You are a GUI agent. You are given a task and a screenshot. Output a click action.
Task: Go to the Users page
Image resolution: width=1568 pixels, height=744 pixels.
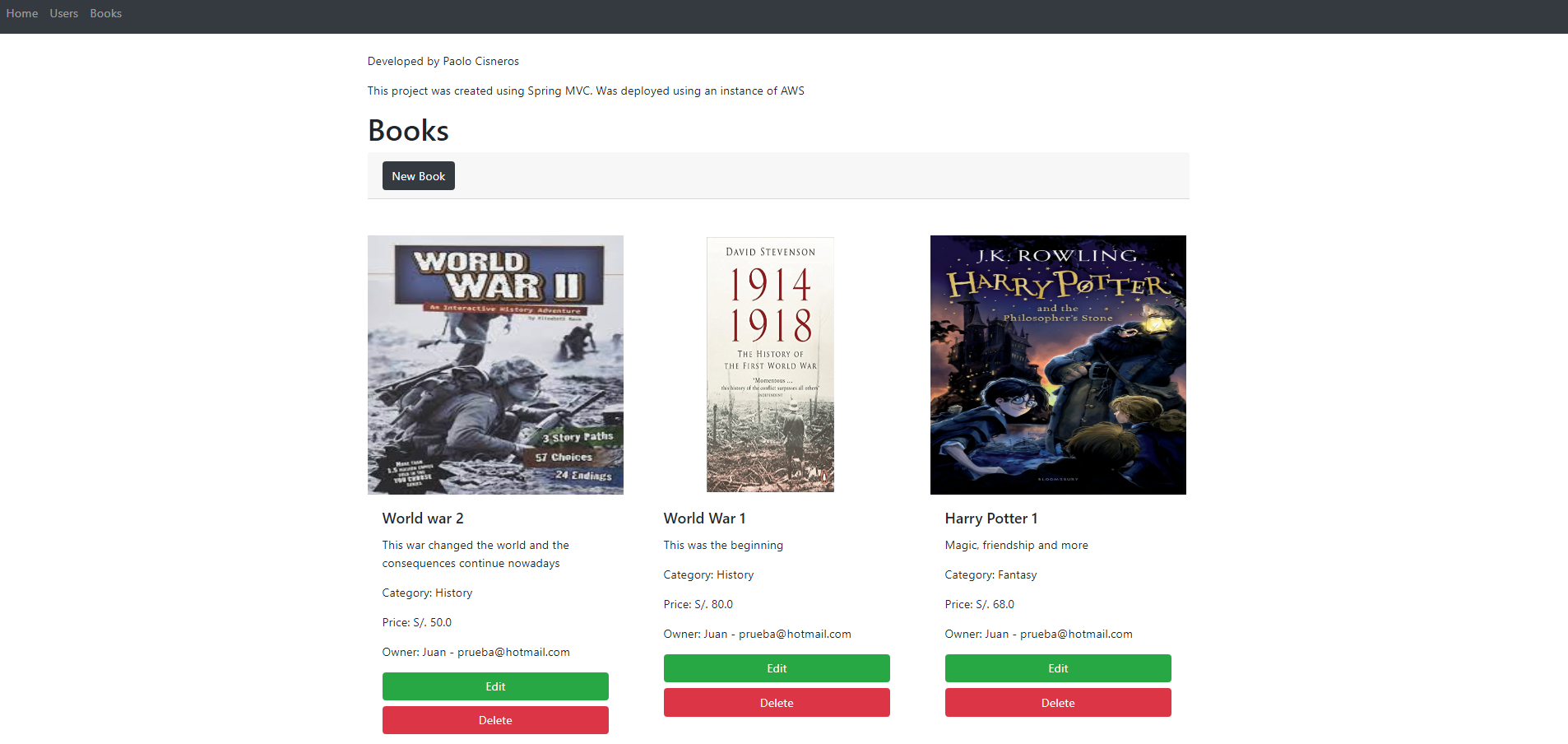point(63,14)
